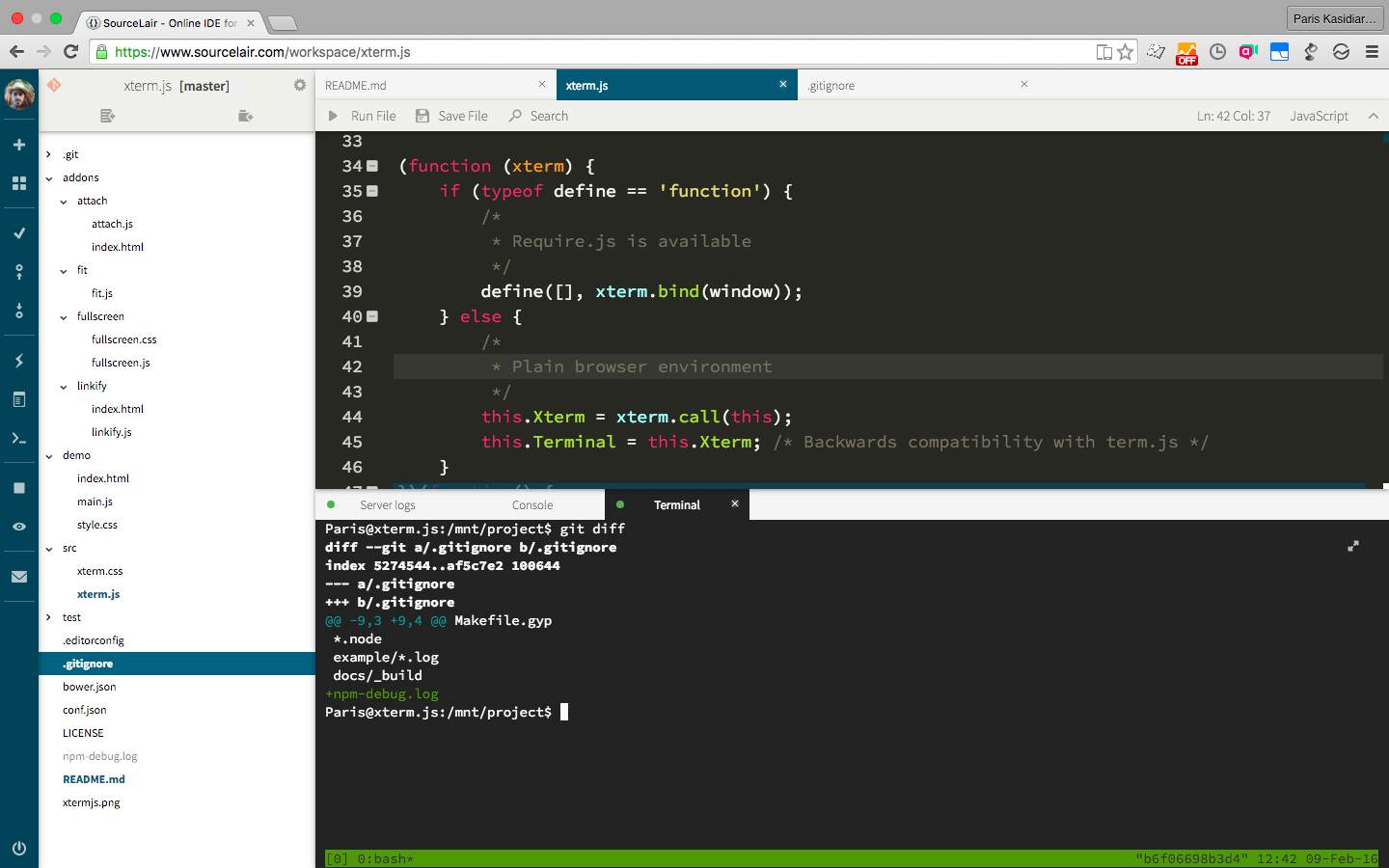This screenshot has width=1389, height=868.
Task: Expand the .git folder
Action: point(49,154)
